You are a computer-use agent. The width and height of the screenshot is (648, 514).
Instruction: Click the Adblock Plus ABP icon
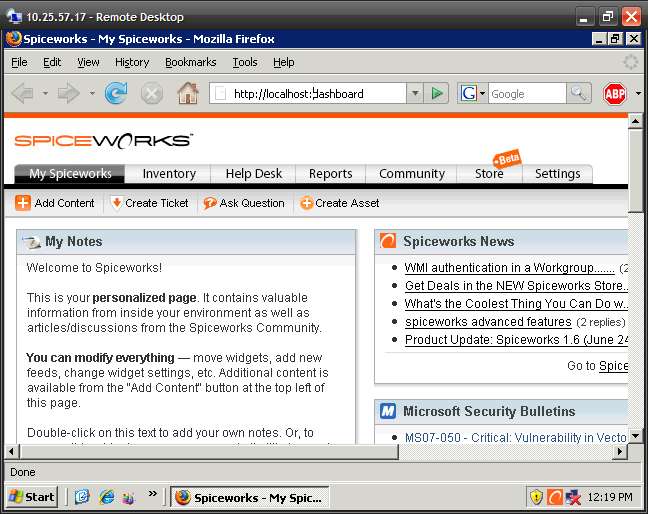[x=615, y=94]
